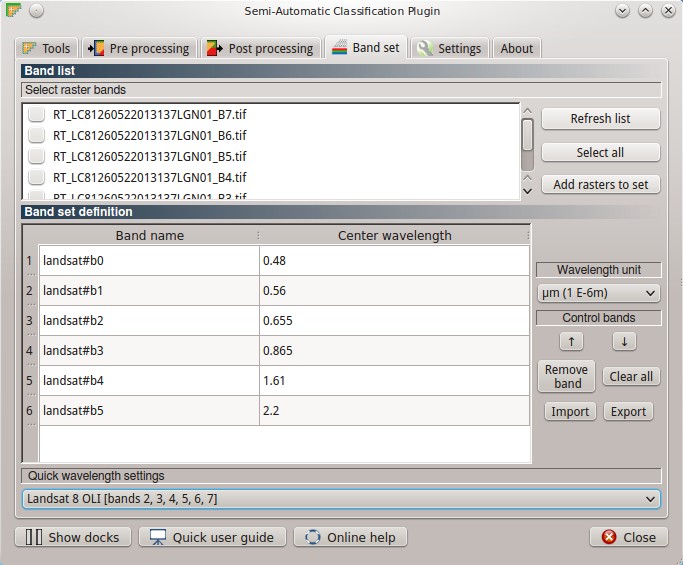Click the band list scroll up arrow
This screenshot has width=683, height=565.
coord(527,111)
